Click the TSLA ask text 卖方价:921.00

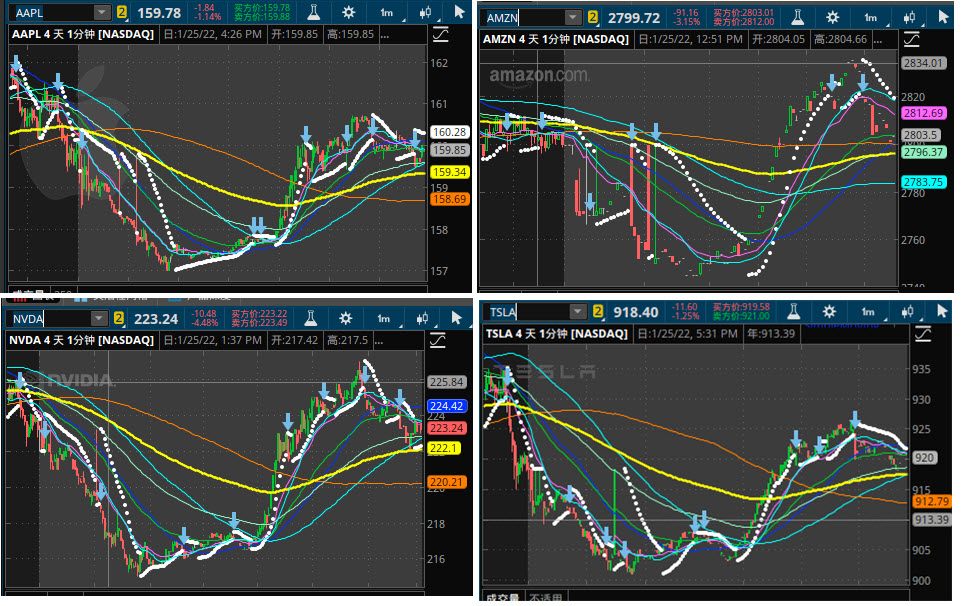tap(741, 316)
